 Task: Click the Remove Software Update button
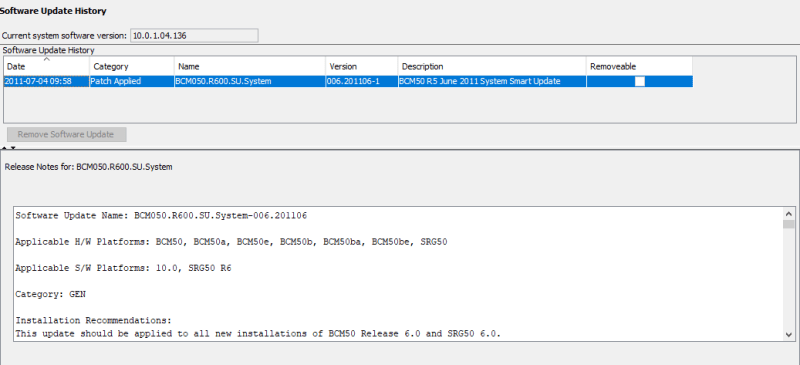click(66, 135)
